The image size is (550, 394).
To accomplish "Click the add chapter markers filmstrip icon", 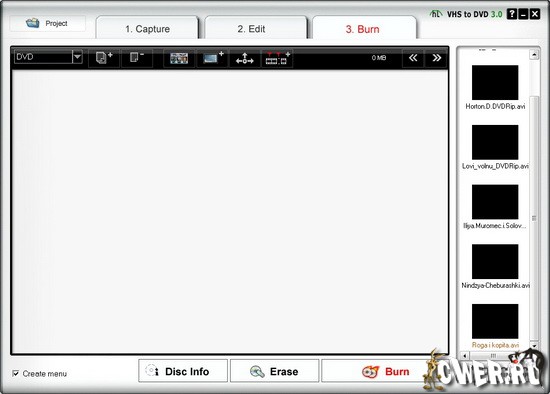I will point(277,58).
